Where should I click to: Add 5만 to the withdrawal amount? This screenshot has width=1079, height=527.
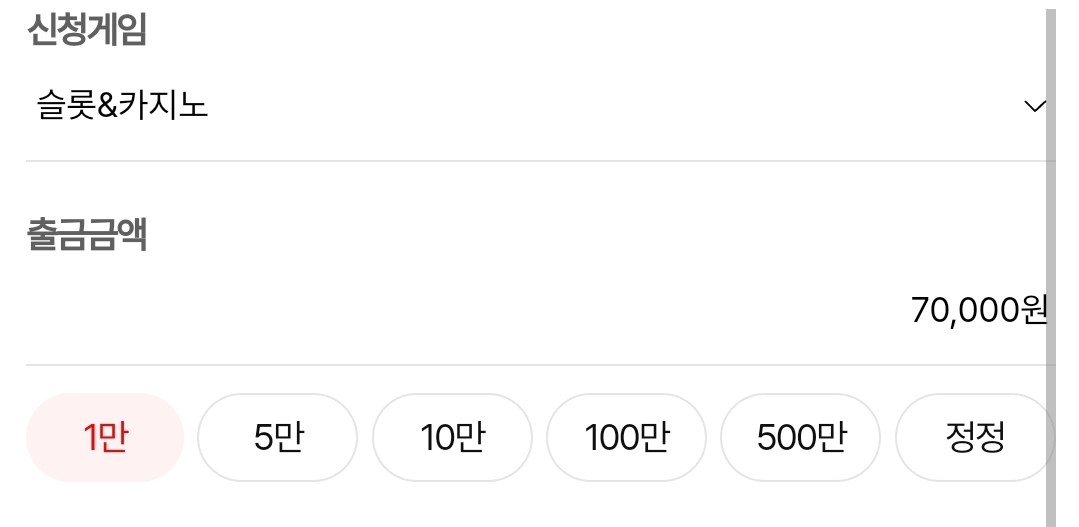coord(277,438)
